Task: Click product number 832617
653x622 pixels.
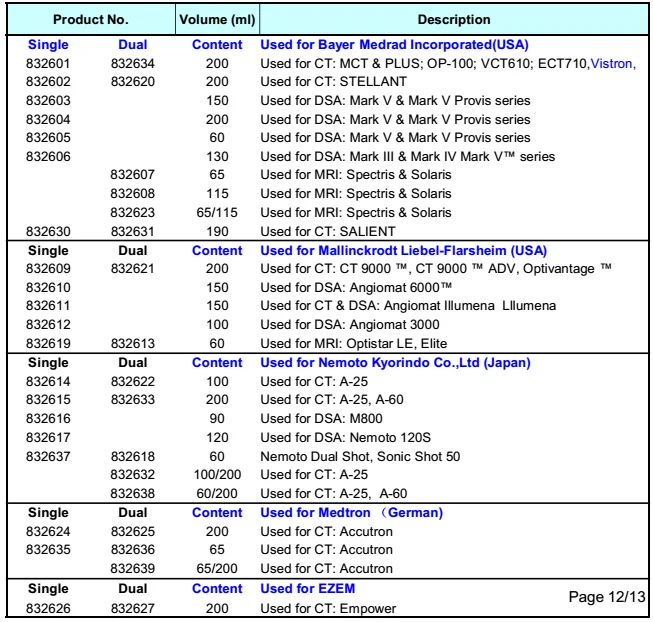Action: pyautogui.click(x=48, y=438)
